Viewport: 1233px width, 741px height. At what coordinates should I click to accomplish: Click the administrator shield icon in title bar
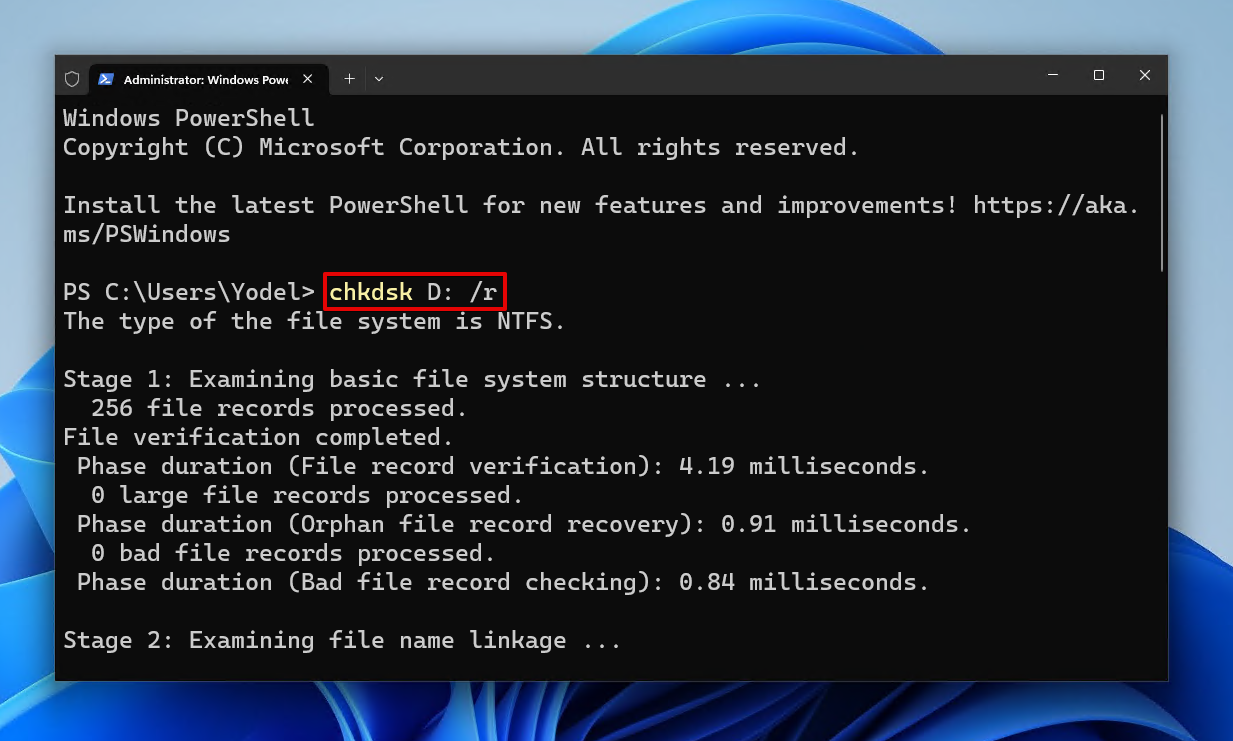72,78
